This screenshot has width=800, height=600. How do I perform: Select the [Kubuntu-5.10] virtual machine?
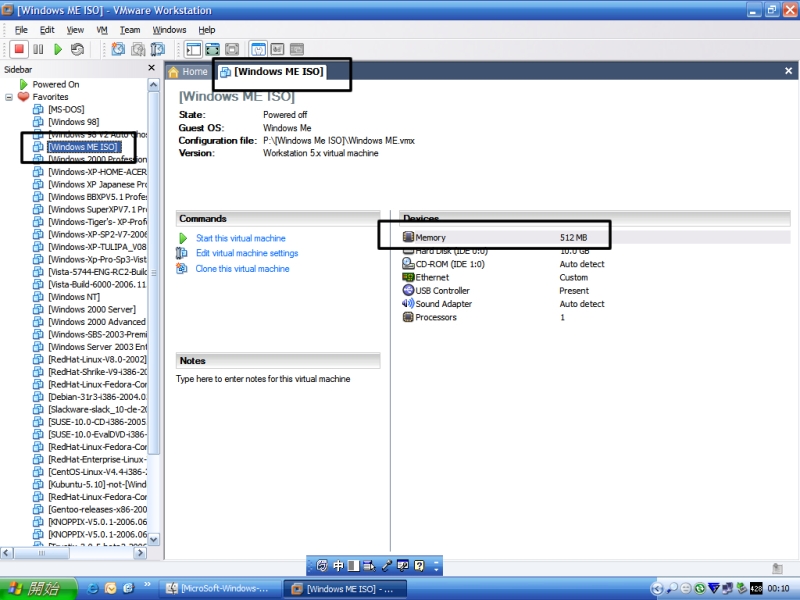(x=97, y=484)
